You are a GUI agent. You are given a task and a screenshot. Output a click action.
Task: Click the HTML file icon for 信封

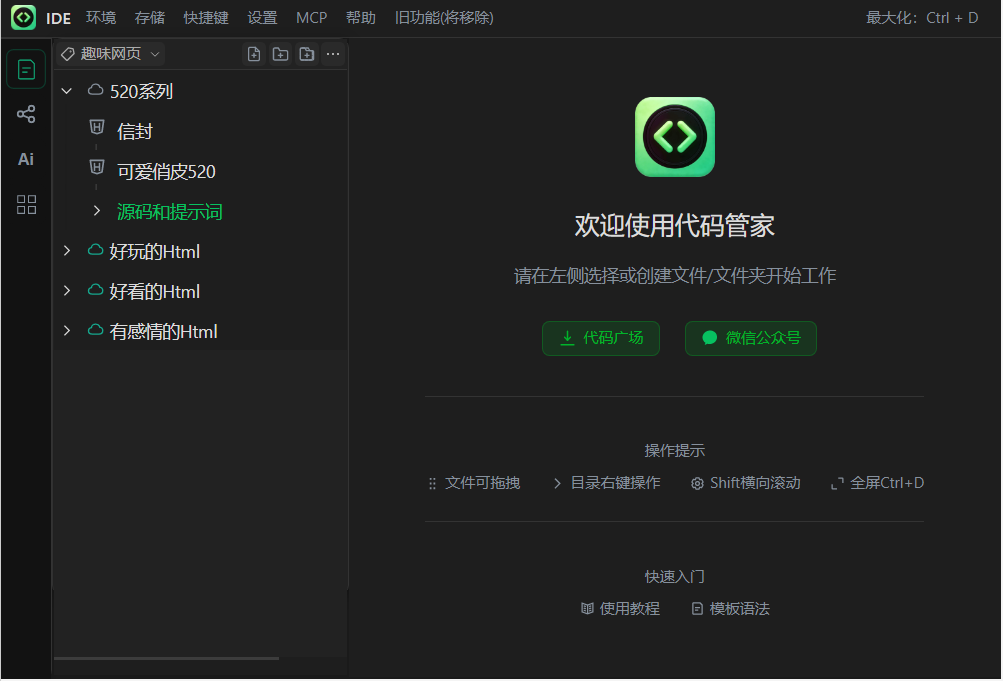(97, 127)
